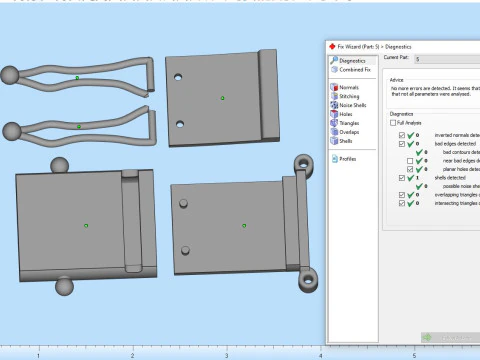Viewport: 480px width, 360px height.
Task: Select the Stitching fix step
Action: (x=345, y=96)
